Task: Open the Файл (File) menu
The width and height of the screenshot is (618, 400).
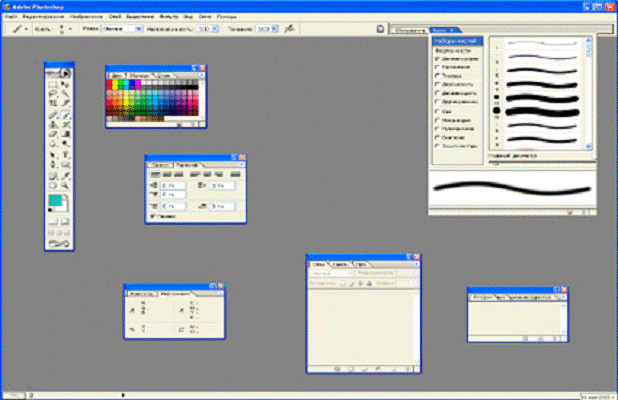Action: coord(11,17)
